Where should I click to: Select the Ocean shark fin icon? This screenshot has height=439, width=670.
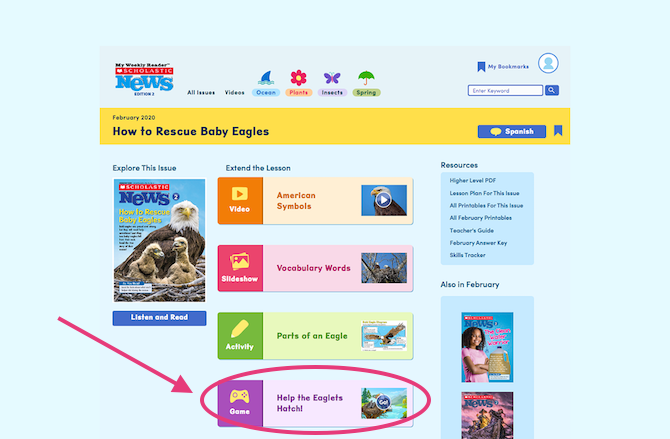pos(266,78)
